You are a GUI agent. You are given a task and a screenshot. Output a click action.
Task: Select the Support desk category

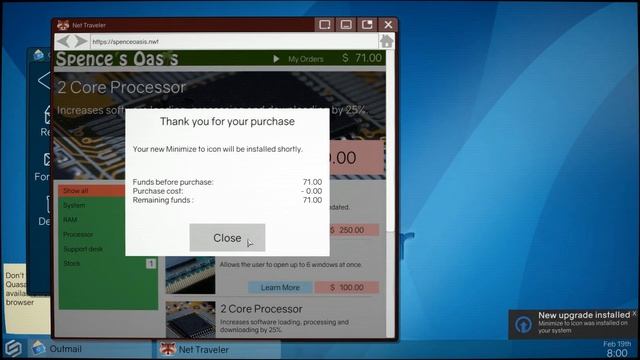[x=83, y=249]
